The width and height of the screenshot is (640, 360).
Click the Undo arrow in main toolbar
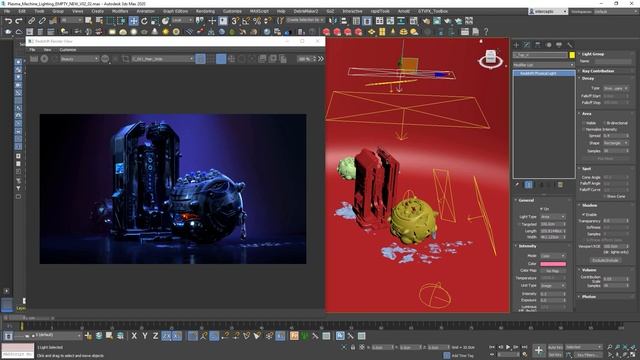pos(8,21)
